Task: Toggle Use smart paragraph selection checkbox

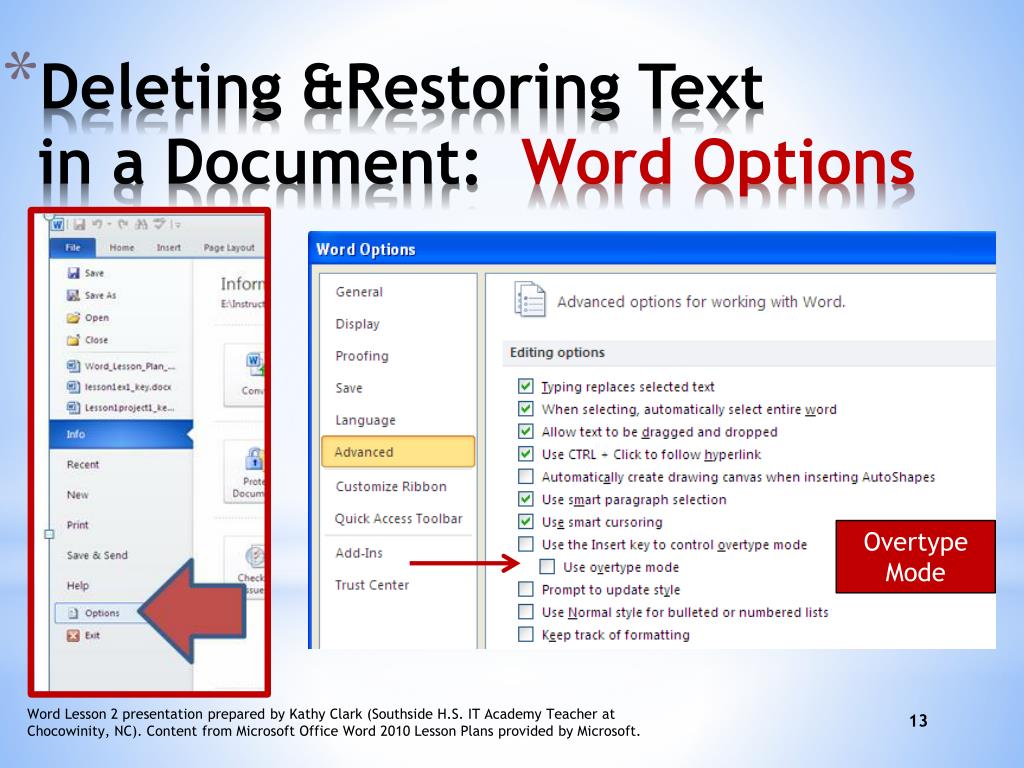Action: [526, 499]
